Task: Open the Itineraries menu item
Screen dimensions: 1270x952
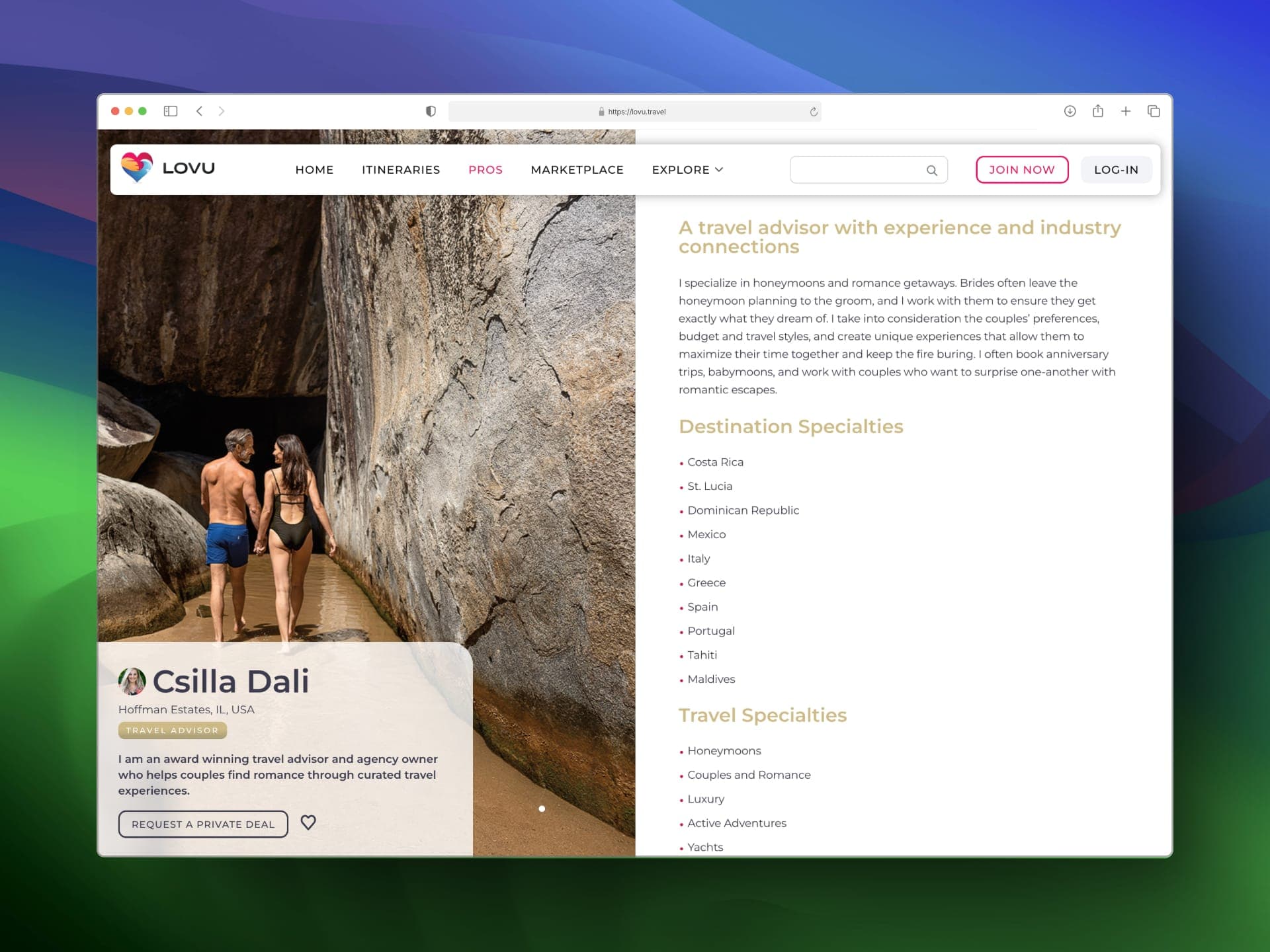Action: (x=401, y=170)
